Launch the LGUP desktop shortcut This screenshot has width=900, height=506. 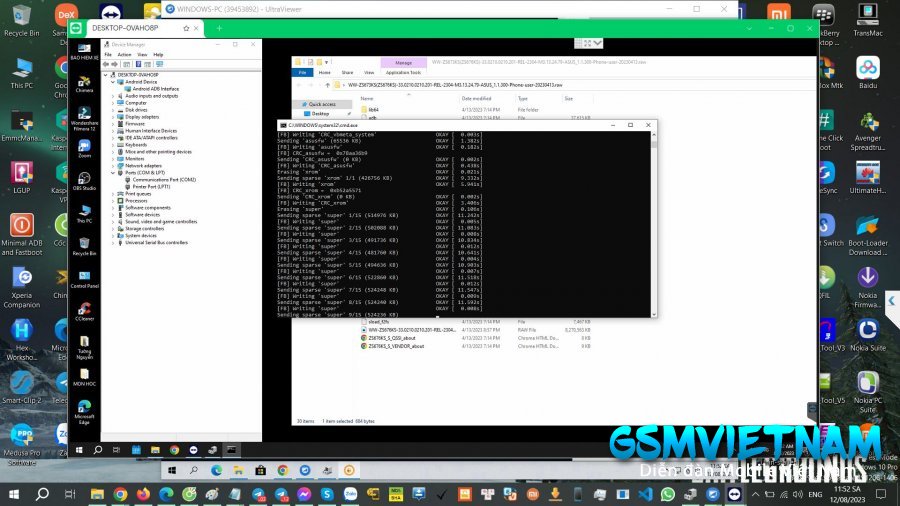click(x=21, y=177)
